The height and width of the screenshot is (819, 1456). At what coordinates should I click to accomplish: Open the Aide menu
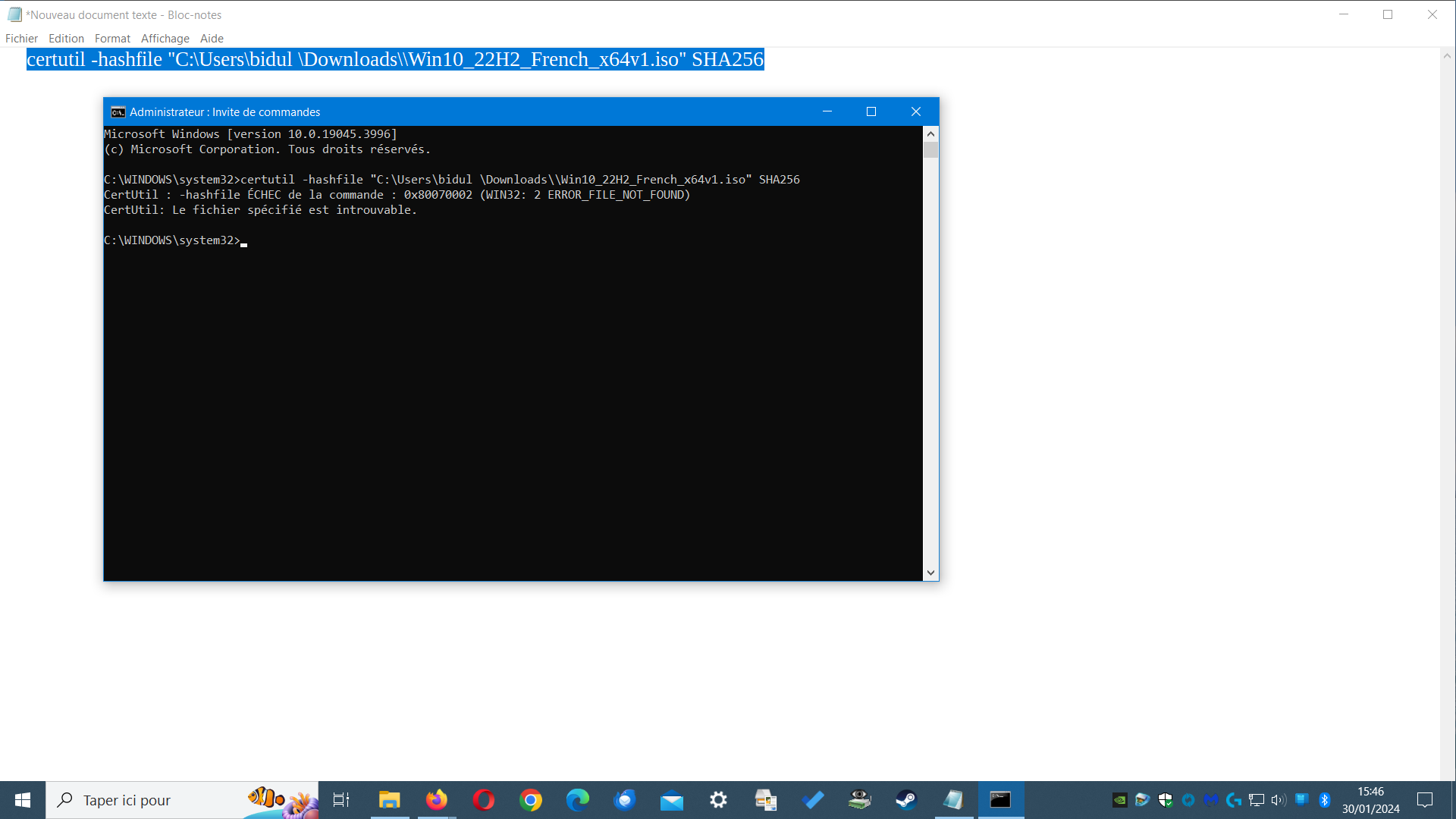[212, 39]
